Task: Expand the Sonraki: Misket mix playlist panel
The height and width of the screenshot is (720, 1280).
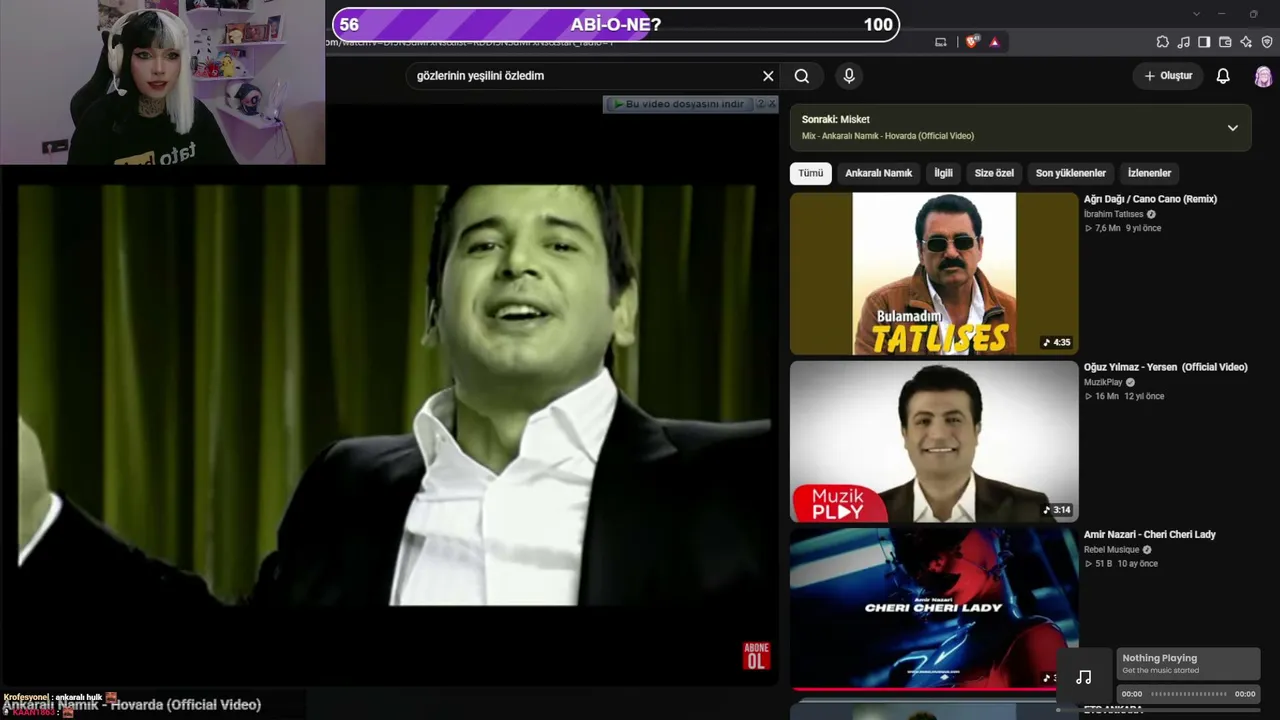Action: [x=1232, y=128]
